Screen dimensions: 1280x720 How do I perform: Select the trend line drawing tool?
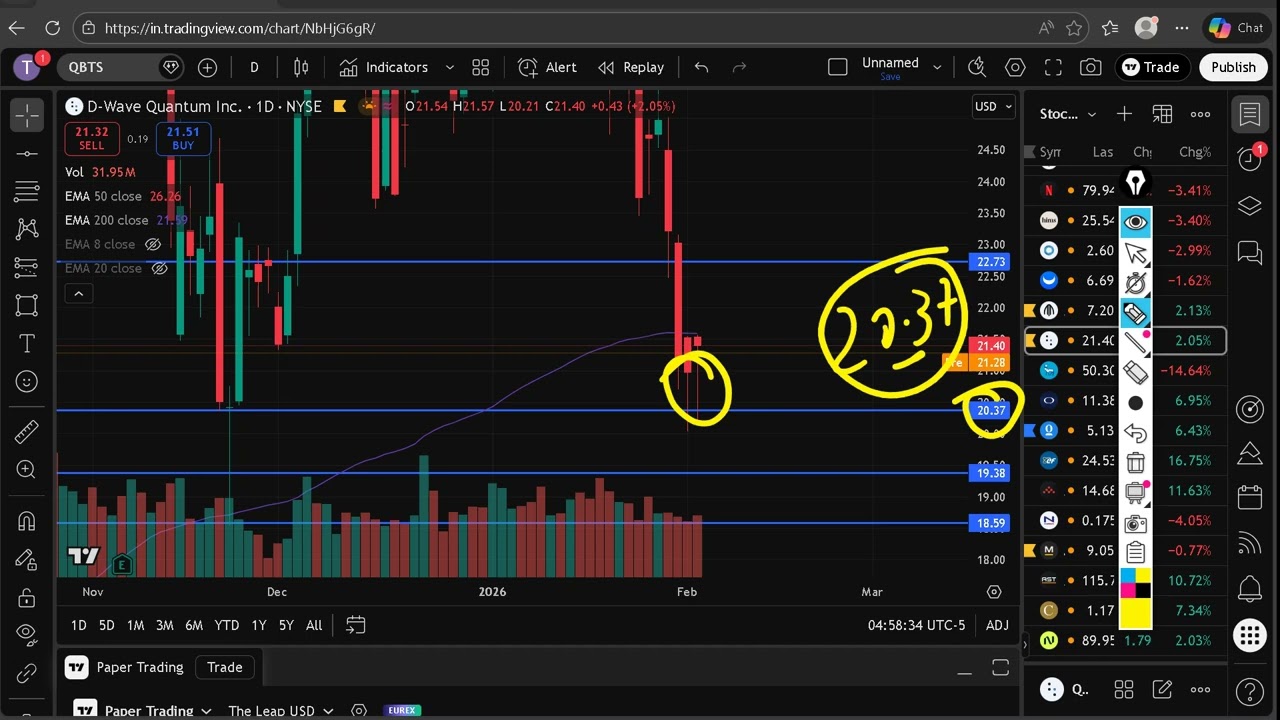[x=27, y=153]
